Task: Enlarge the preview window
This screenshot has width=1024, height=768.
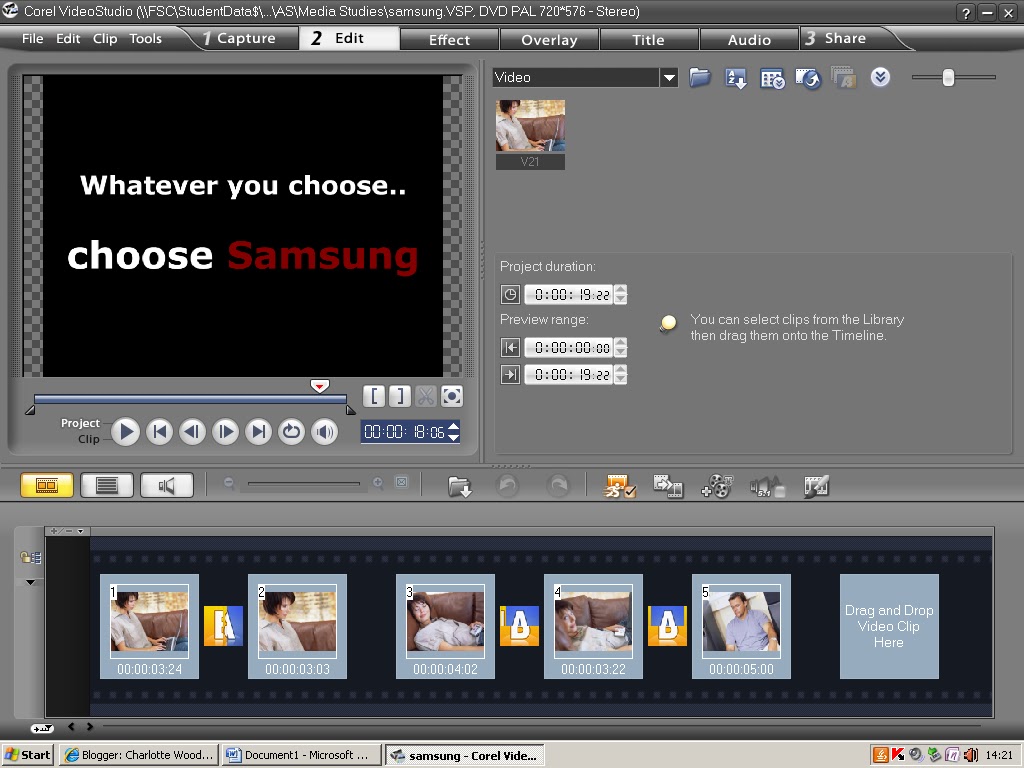Action: tap(451, 396)
